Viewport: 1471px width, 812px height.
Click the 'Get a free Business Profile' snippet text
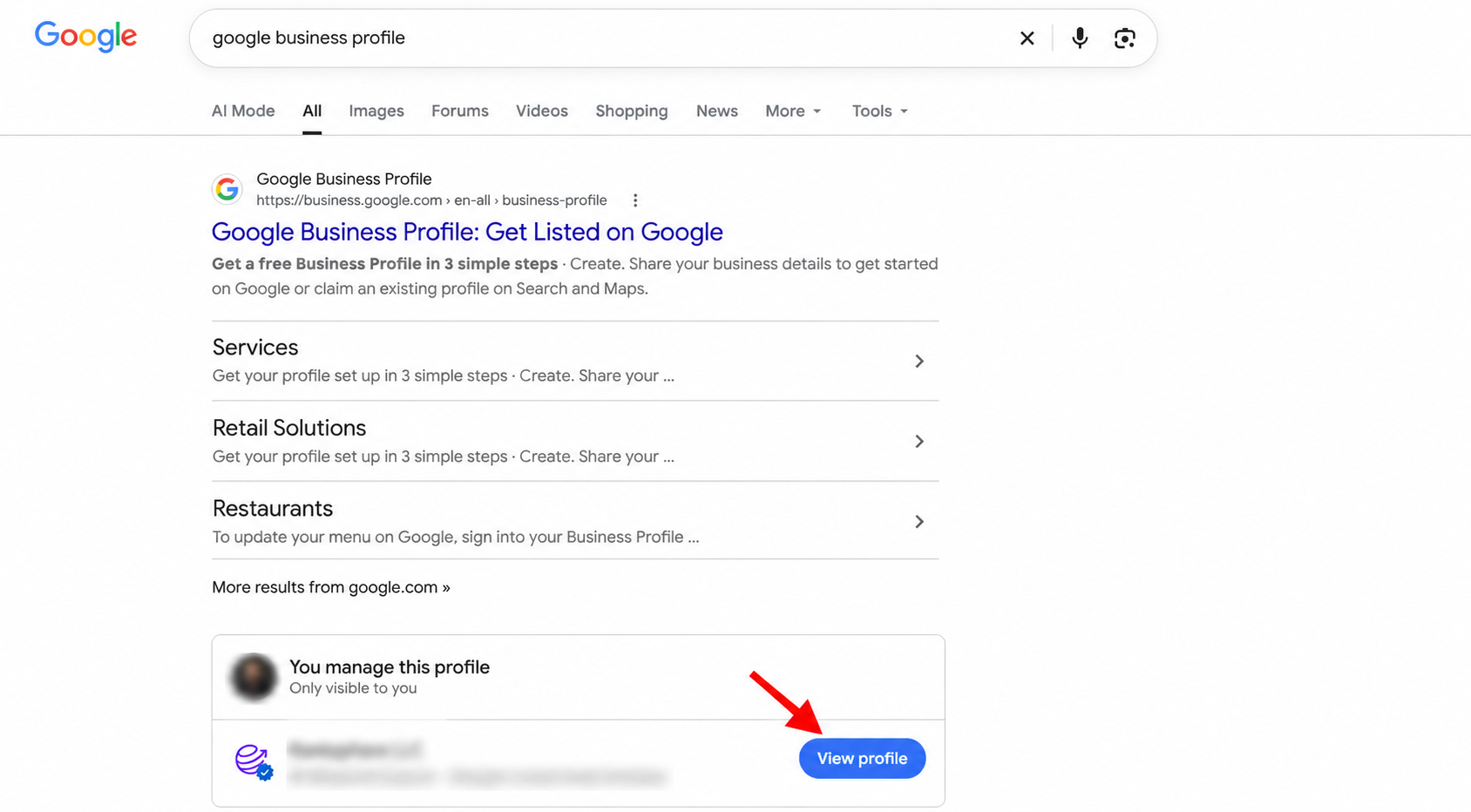pos(384,264)
